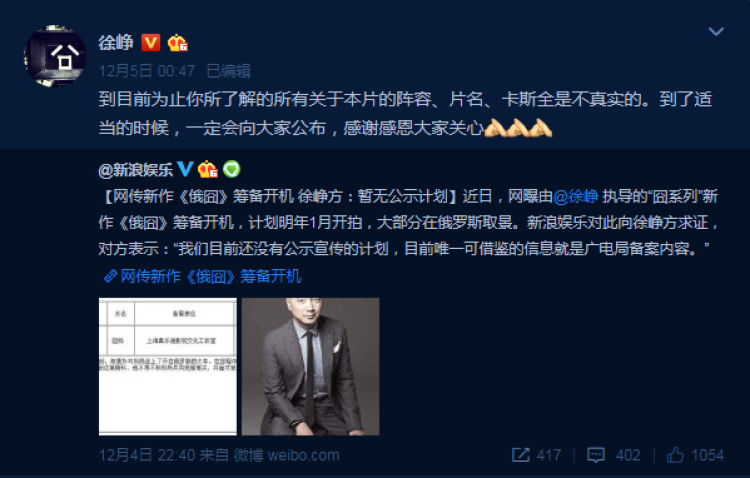Open the 12月4日 22:40 original post timestamp
The image size is (750, 478).
(147, 455)
